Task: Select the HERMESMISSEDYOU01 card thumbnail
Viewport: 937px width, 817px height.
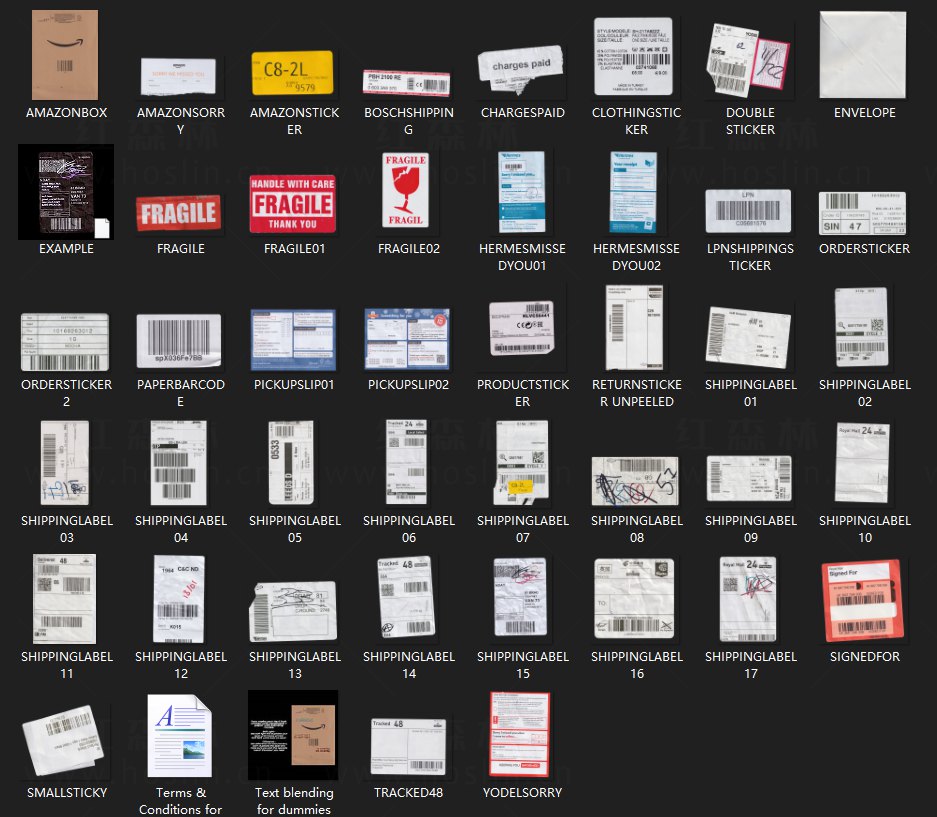Action: point(522,192)
